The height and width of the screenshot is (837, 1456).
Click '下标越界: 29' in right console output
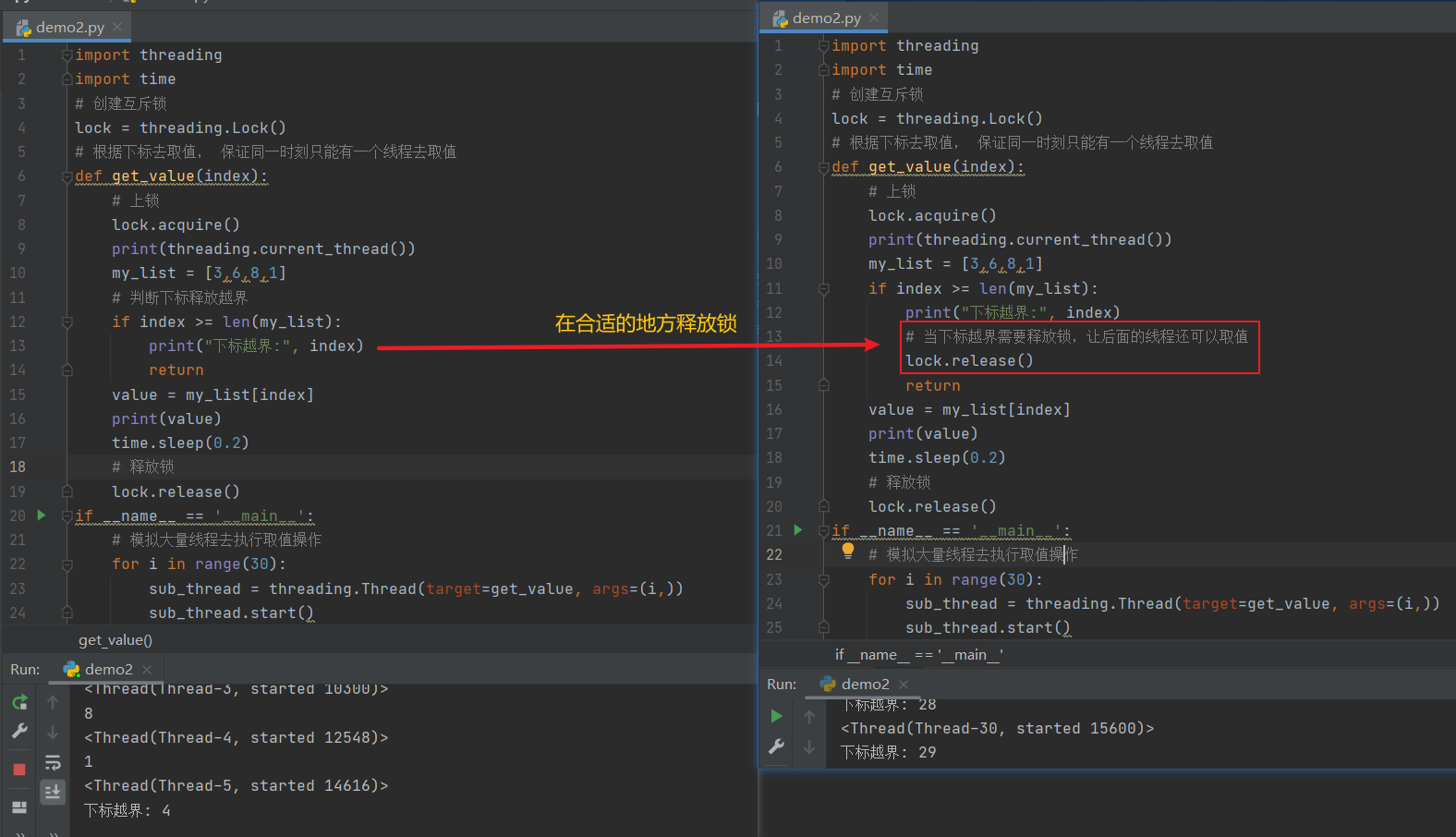(888, 752)
